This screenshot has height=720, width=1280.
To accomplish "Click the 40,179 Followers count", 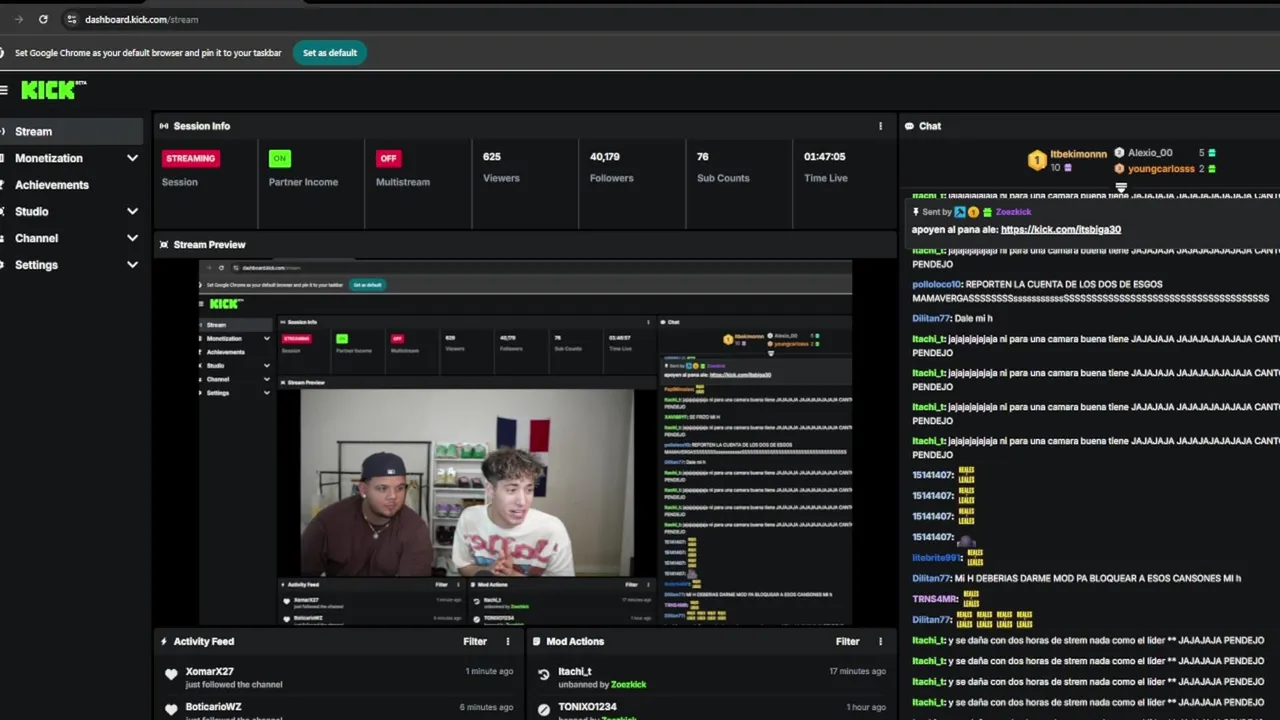I will point(604,157).
